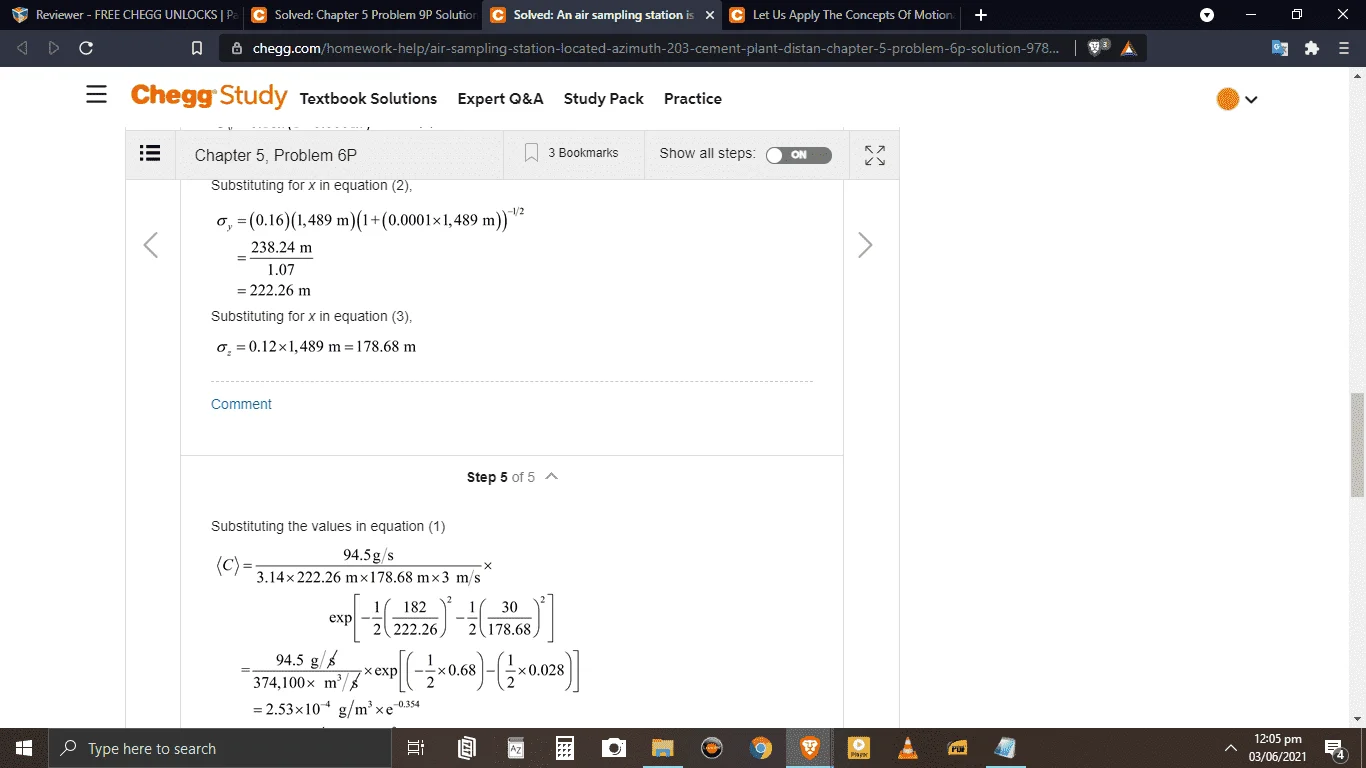Click the Google Translate extension icon
Image resolution: width=1366 pixels, height=768 pixels.
point(1280,48)
